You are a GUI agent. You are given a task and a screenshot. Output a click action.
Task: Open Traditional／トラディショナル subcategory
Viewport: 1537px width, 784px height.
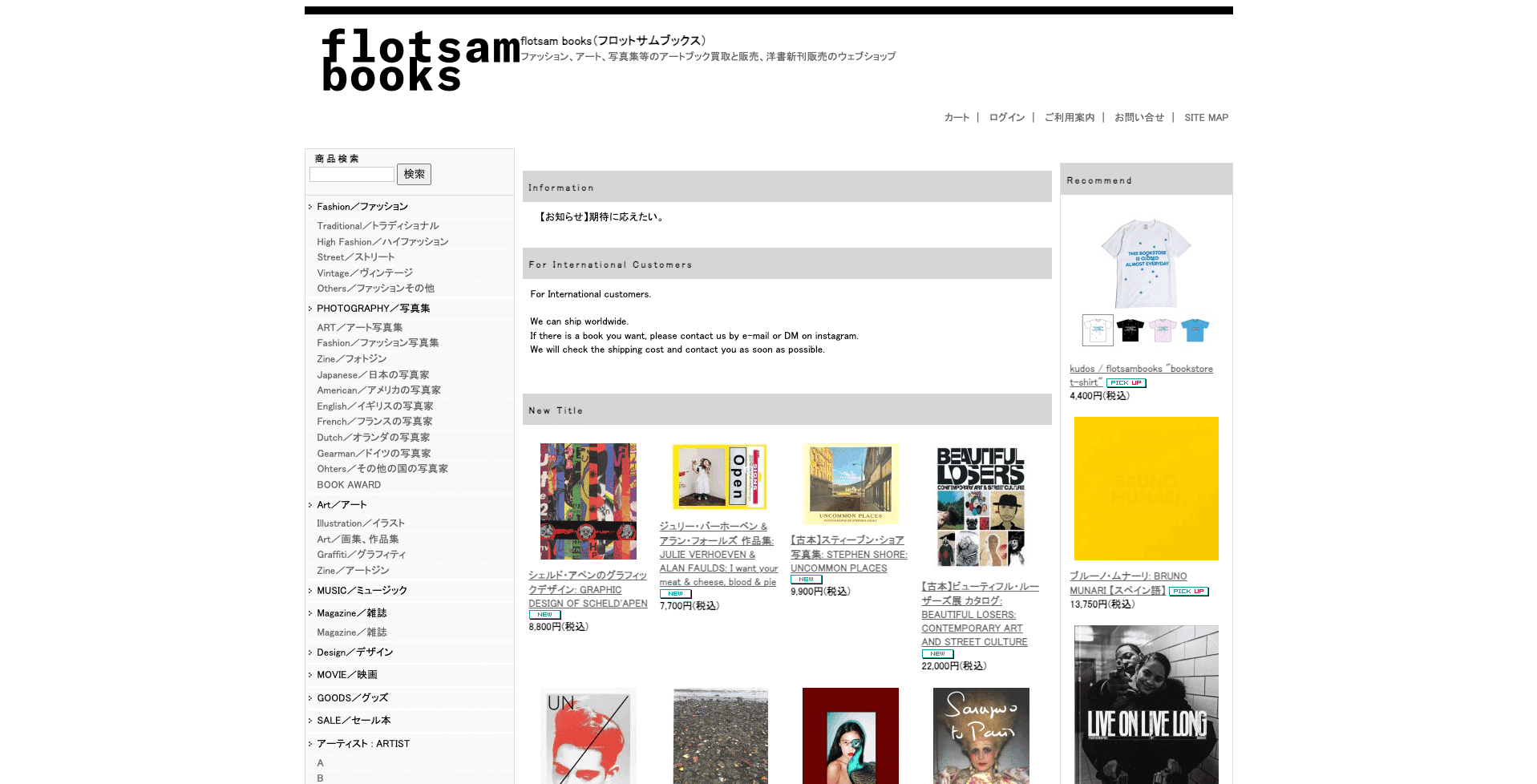coord(378,226)
